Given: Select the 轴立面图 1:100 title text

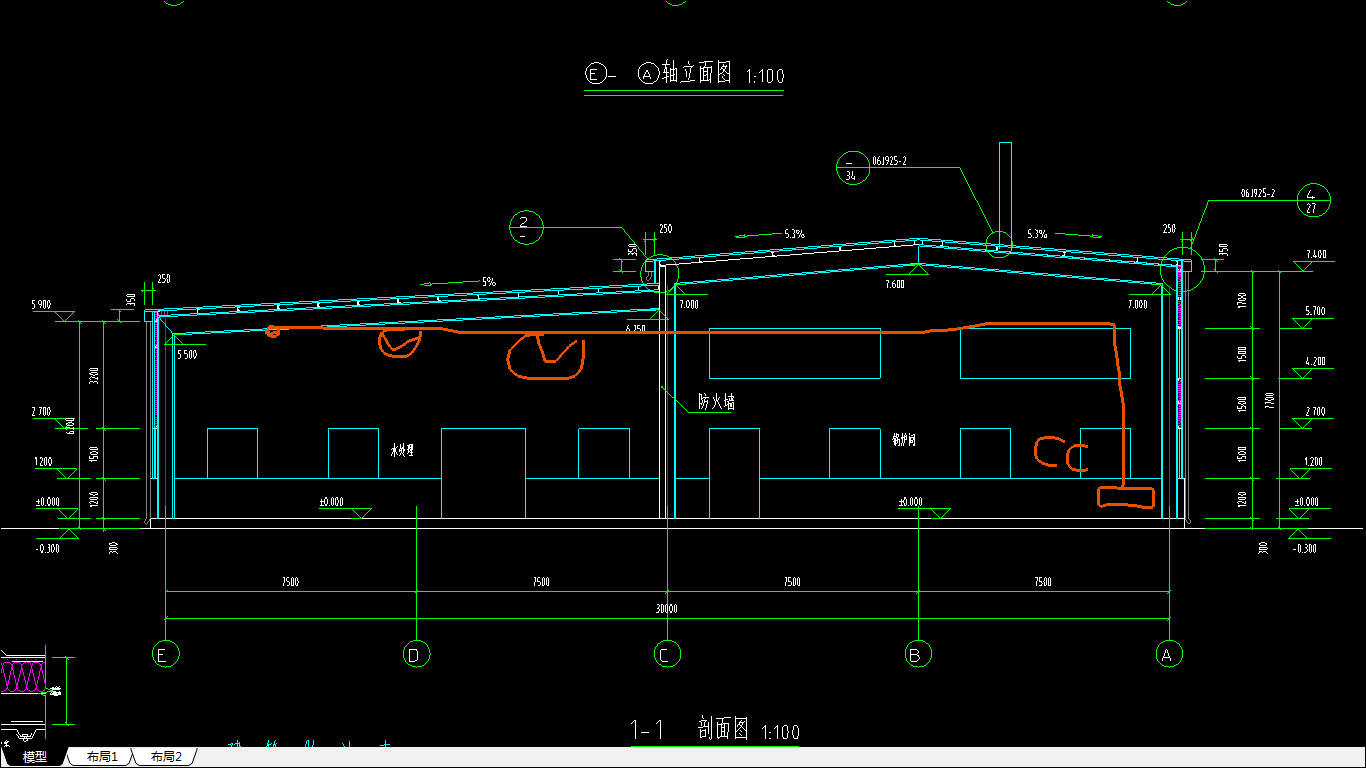Looking at the screenshot, I should (723, 73).
